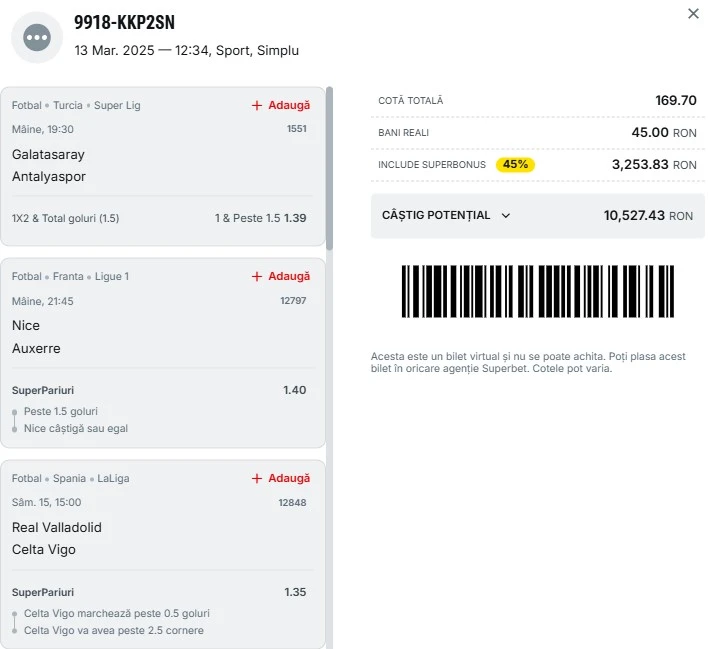Add the Galatasaray vs Antalyaspor selection

[281, 105]
